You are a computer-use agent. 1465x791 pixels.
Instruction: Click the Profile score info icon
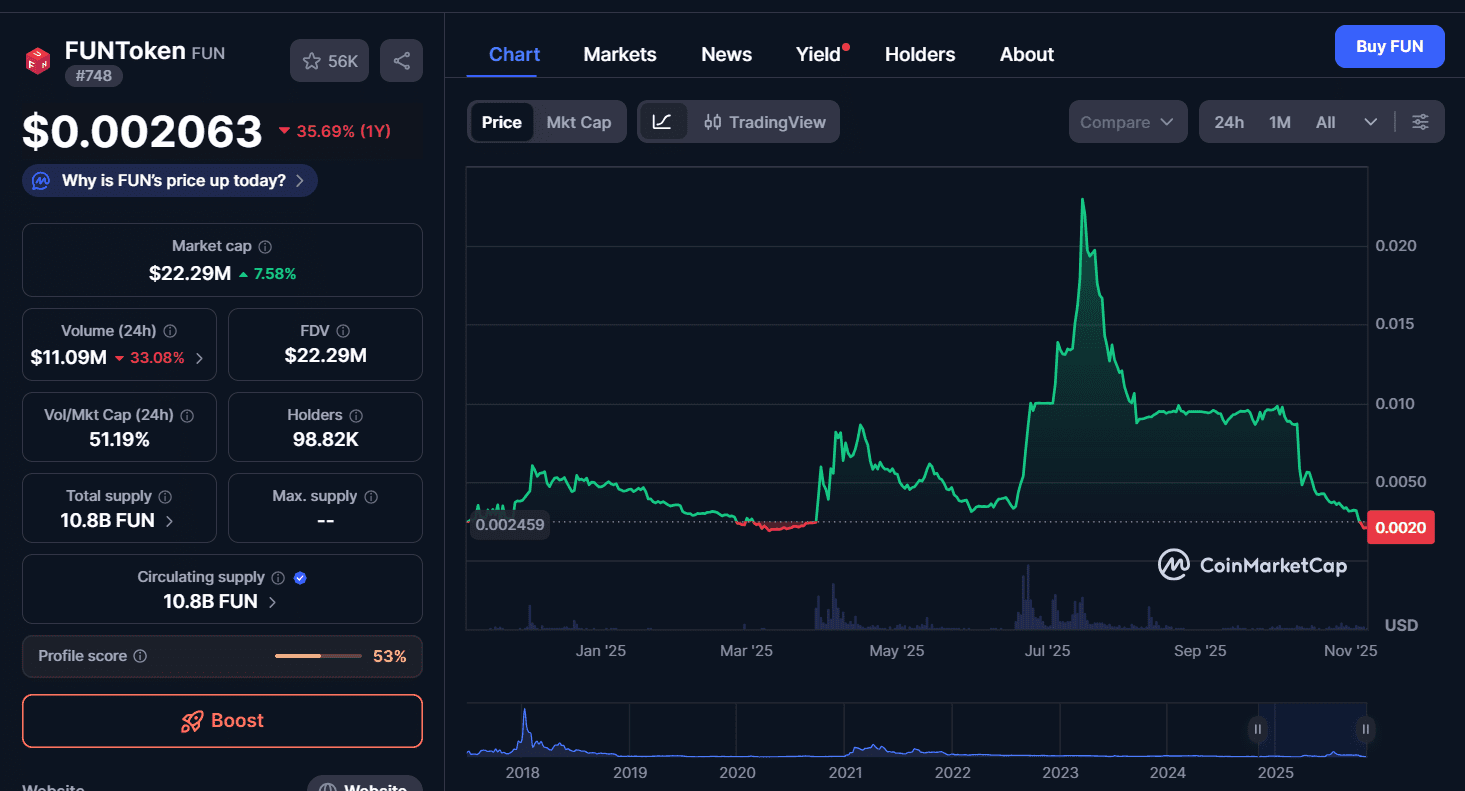point(140,656)
